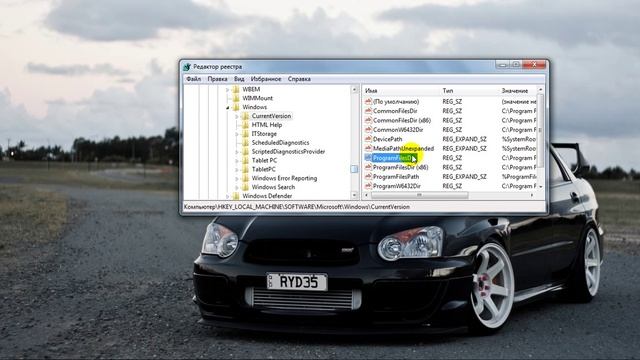The image size is (640, 360).
Task: Click the tree pane's scroll-up arrow
Action: tap(354, 89)
